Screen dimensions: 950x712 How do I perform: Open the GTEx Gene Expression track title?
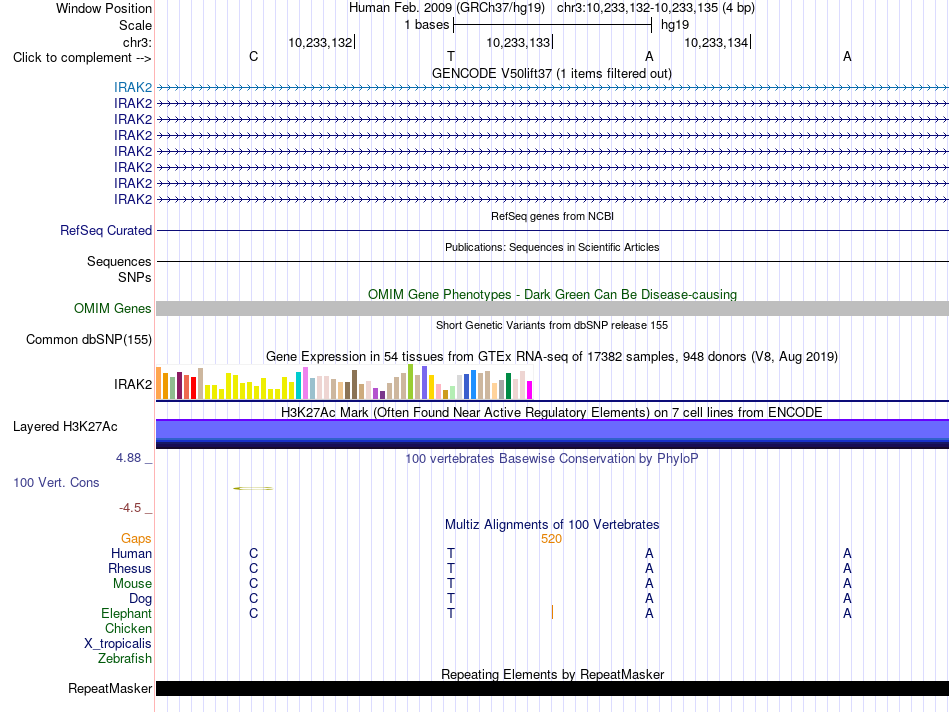[552, 356]
